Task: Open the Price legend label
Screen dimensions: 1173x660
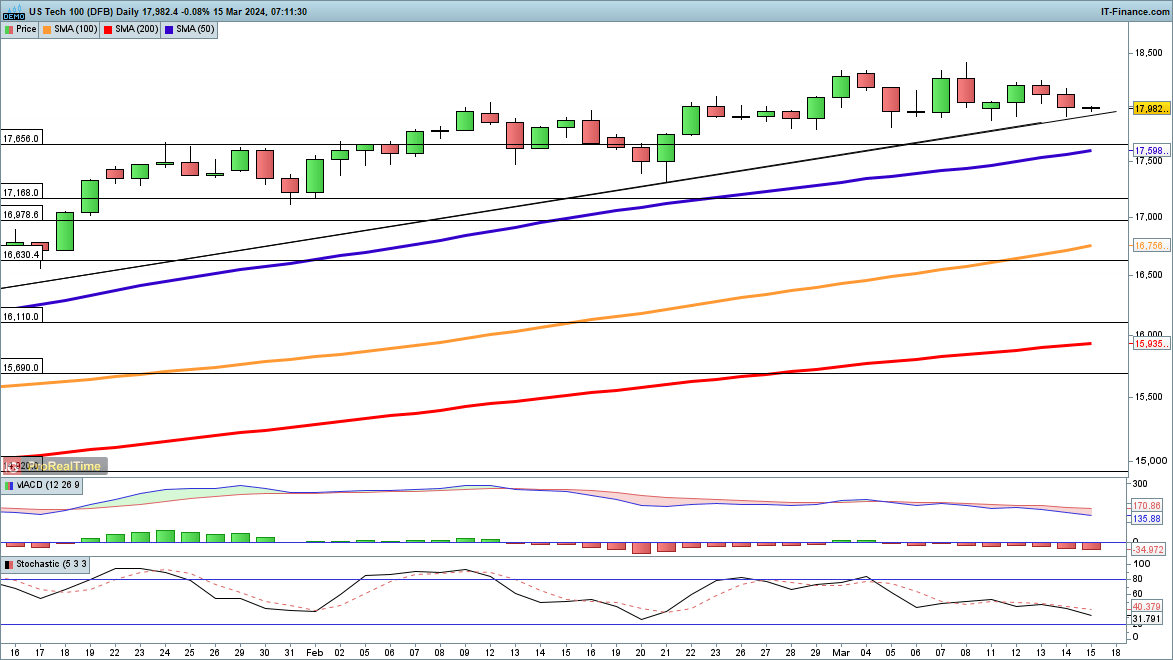Action: pos(26,29)
